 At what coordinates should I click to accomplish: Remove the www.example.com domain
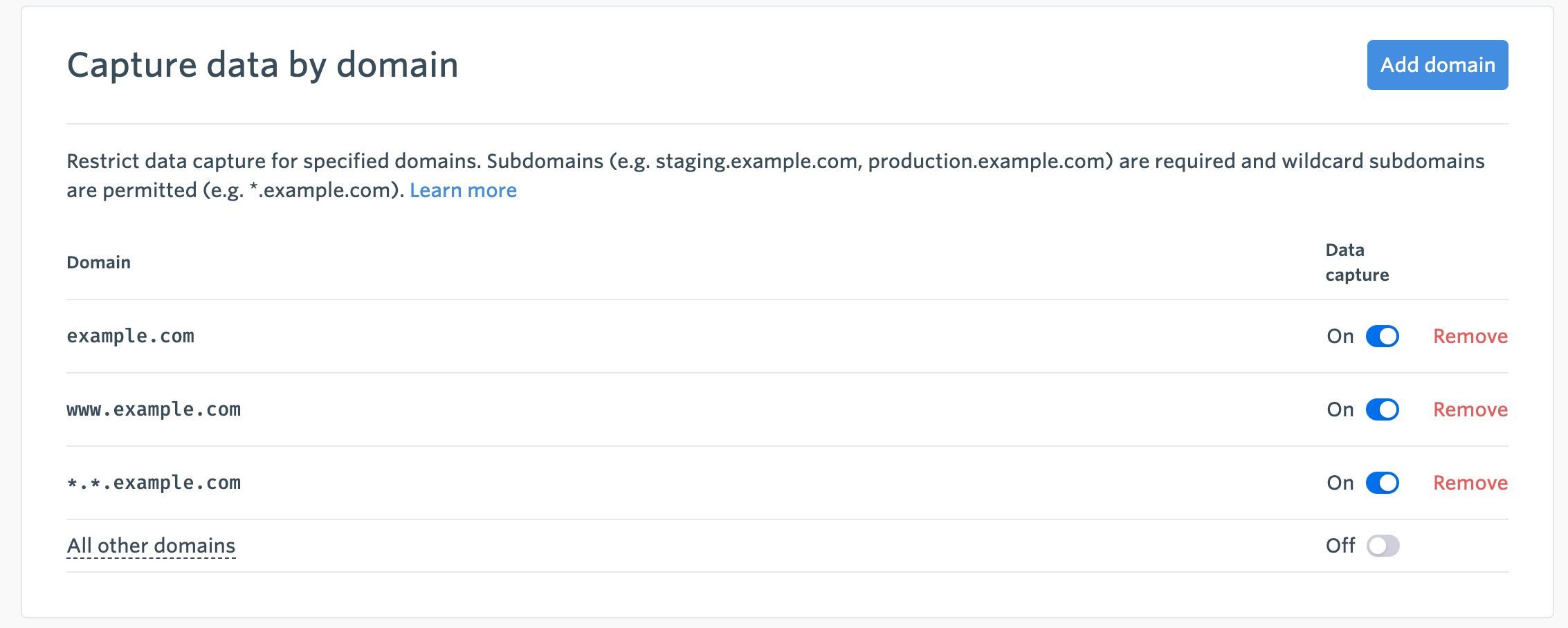tap(1470, 409)
